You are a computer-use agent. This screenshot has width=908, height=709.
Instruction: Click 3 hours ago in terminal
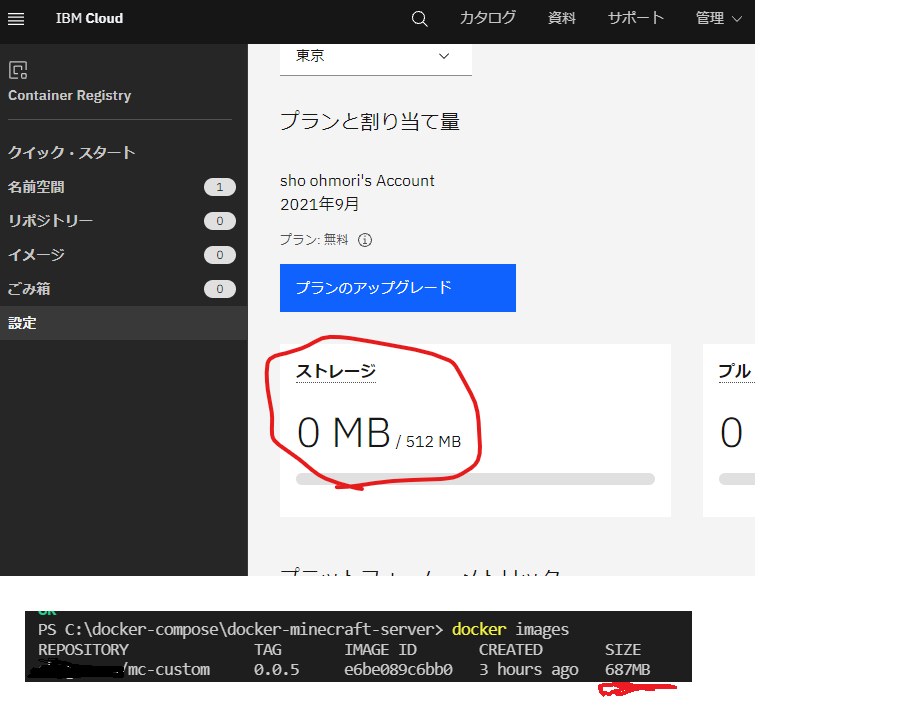[x=529, y=670]
